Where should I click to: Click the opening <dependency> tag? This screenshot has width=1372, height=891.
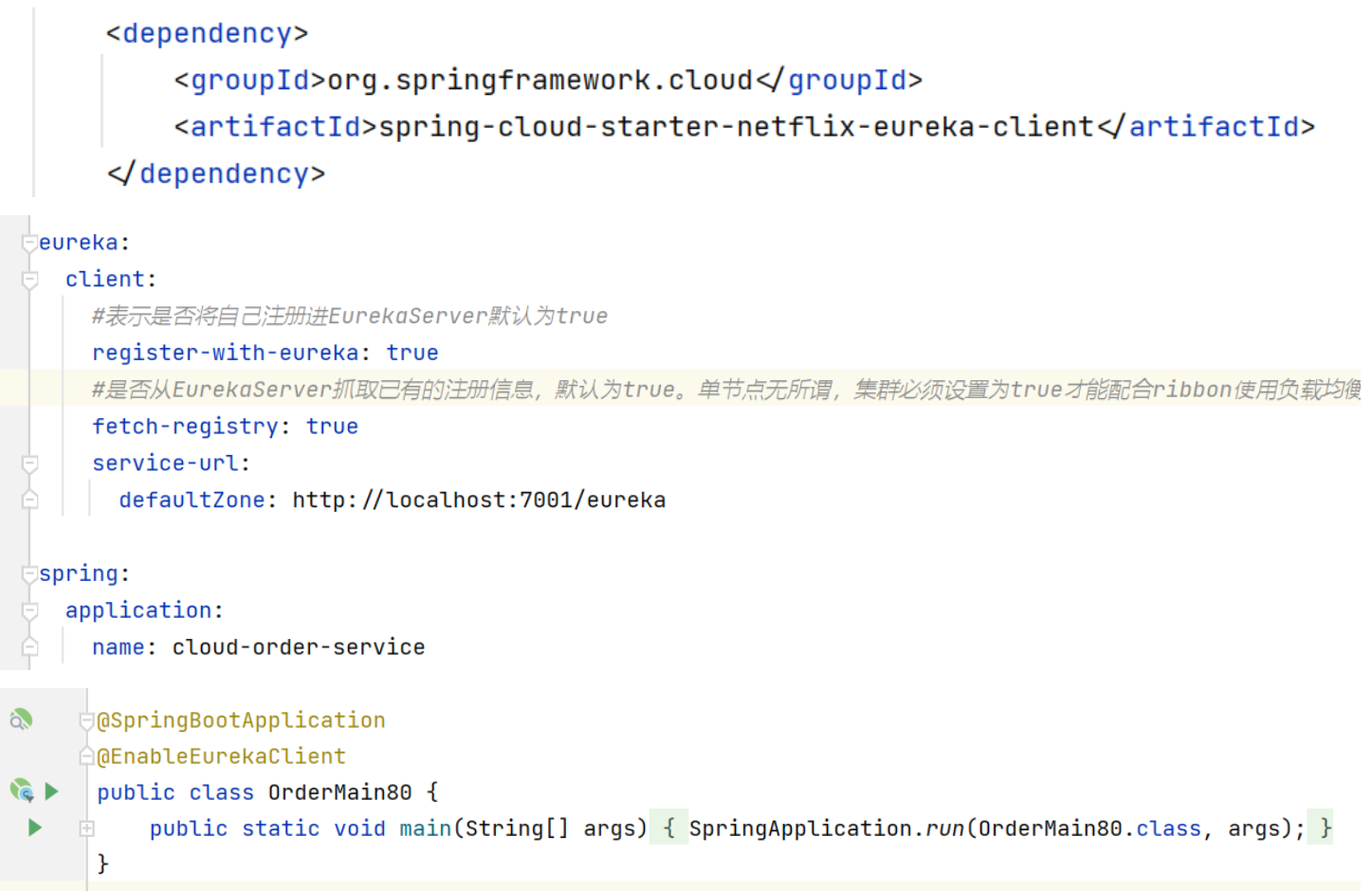point(207,33)
